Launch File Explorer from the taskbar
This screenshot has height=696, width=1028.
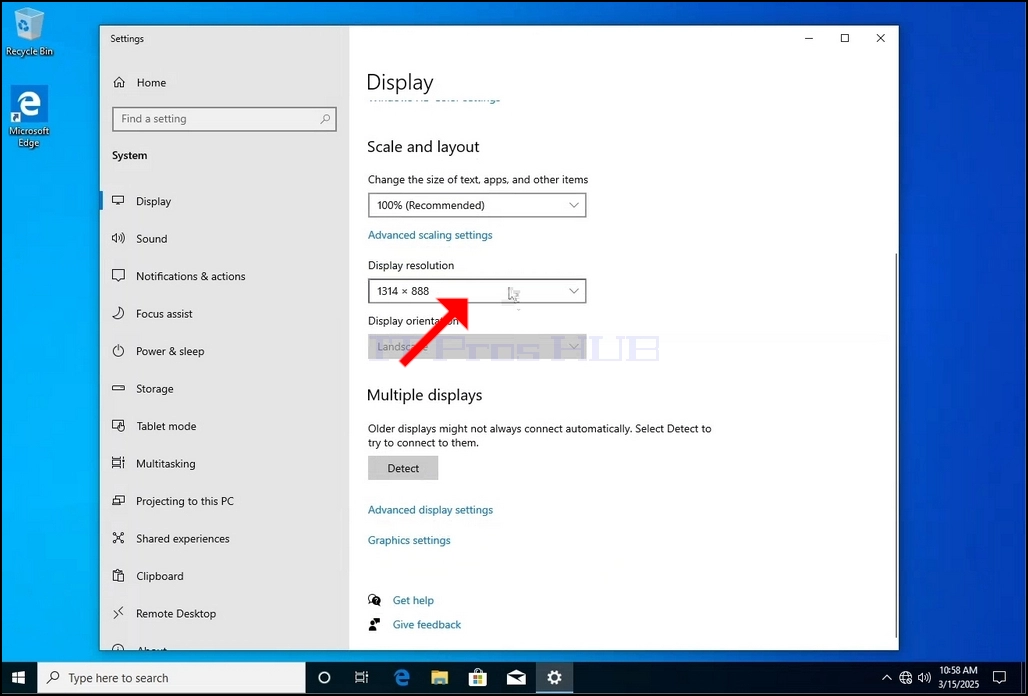pos(439,678)
